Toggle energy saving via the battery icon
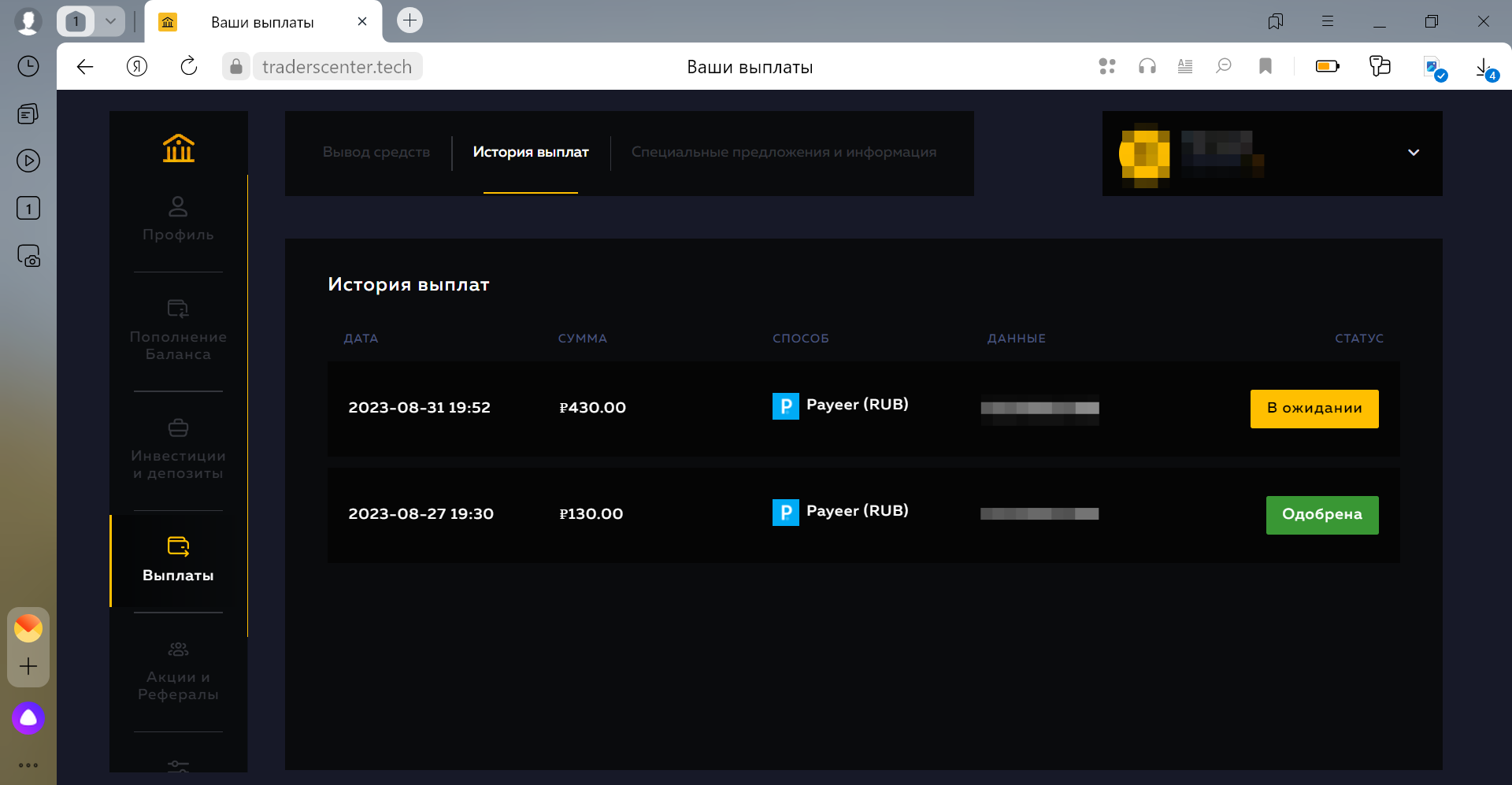The image size is (1512, 785). point(1328,66)
